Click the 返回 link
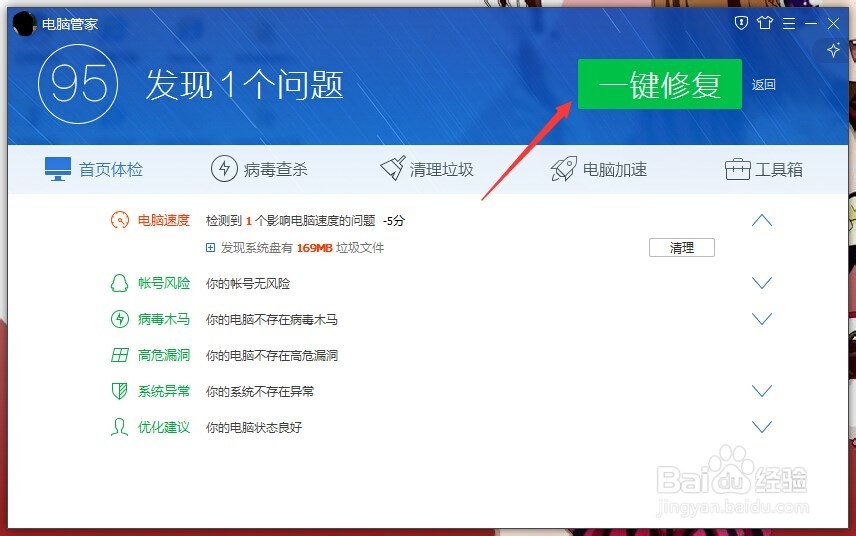 [763, 85]
